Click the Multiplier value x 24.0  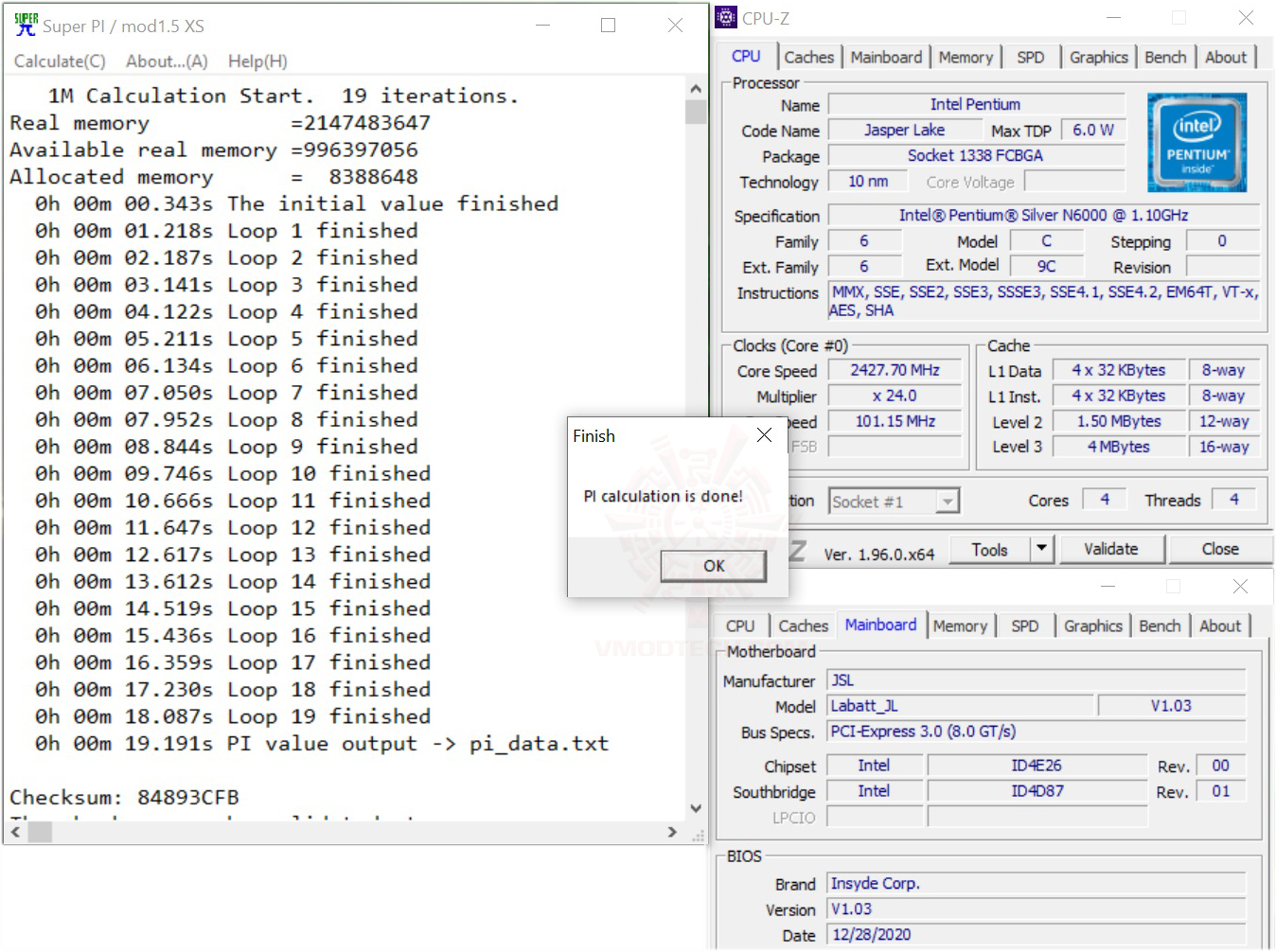click(895, 396)
